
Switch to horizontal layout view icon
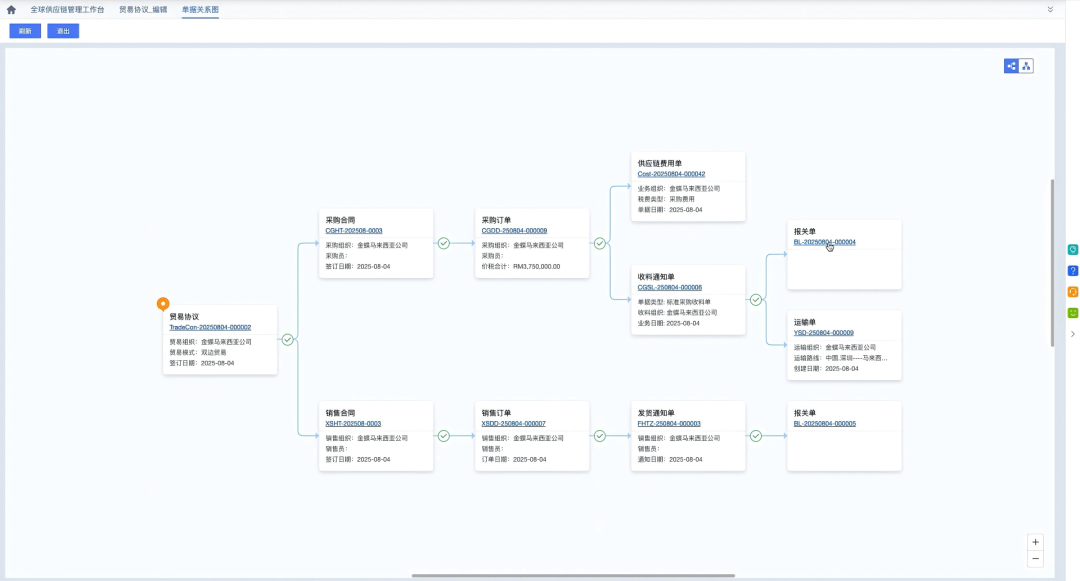1011,66
